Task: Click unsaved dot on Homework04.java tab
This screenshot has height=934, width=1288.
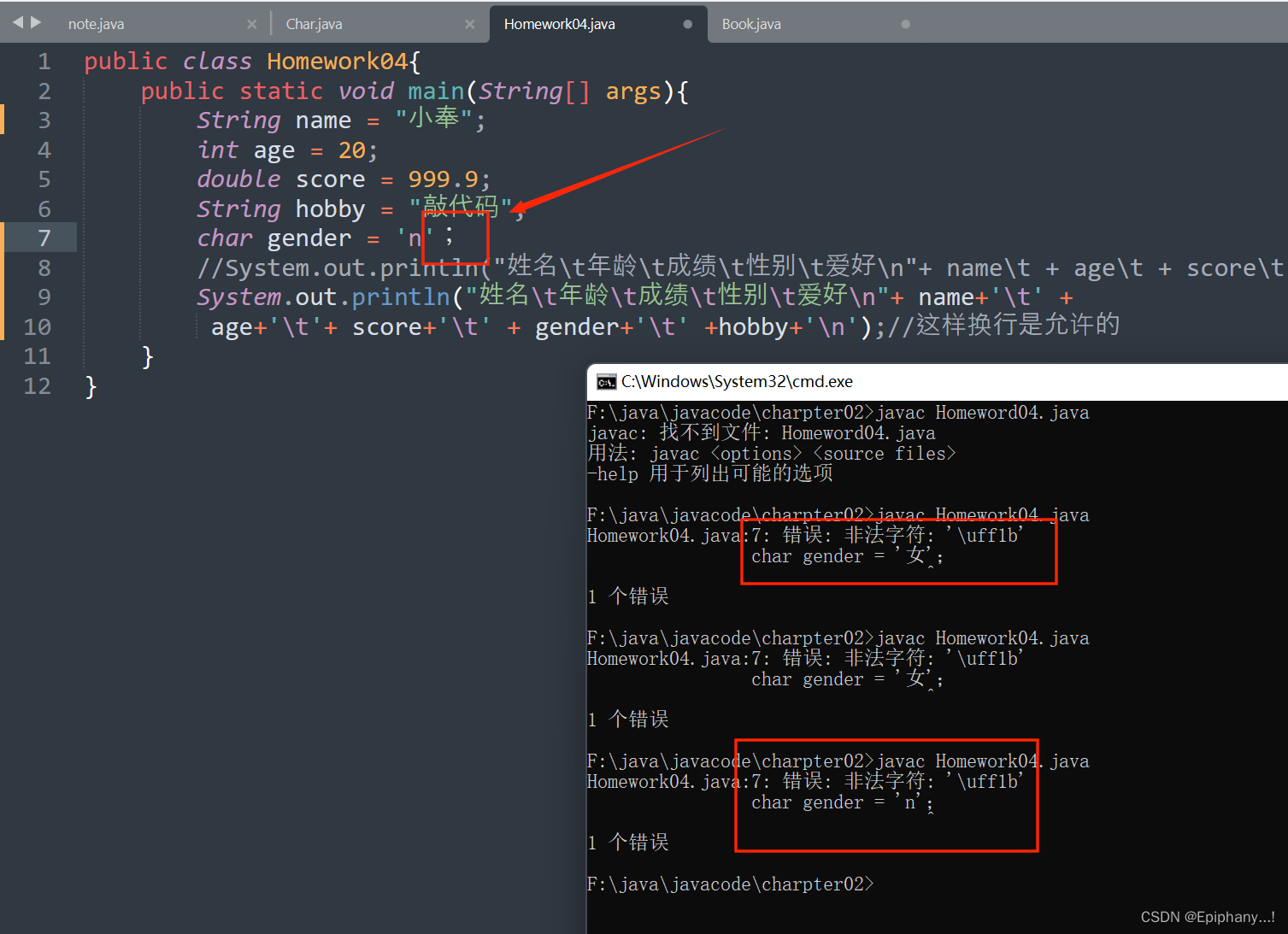Action: 687,24
